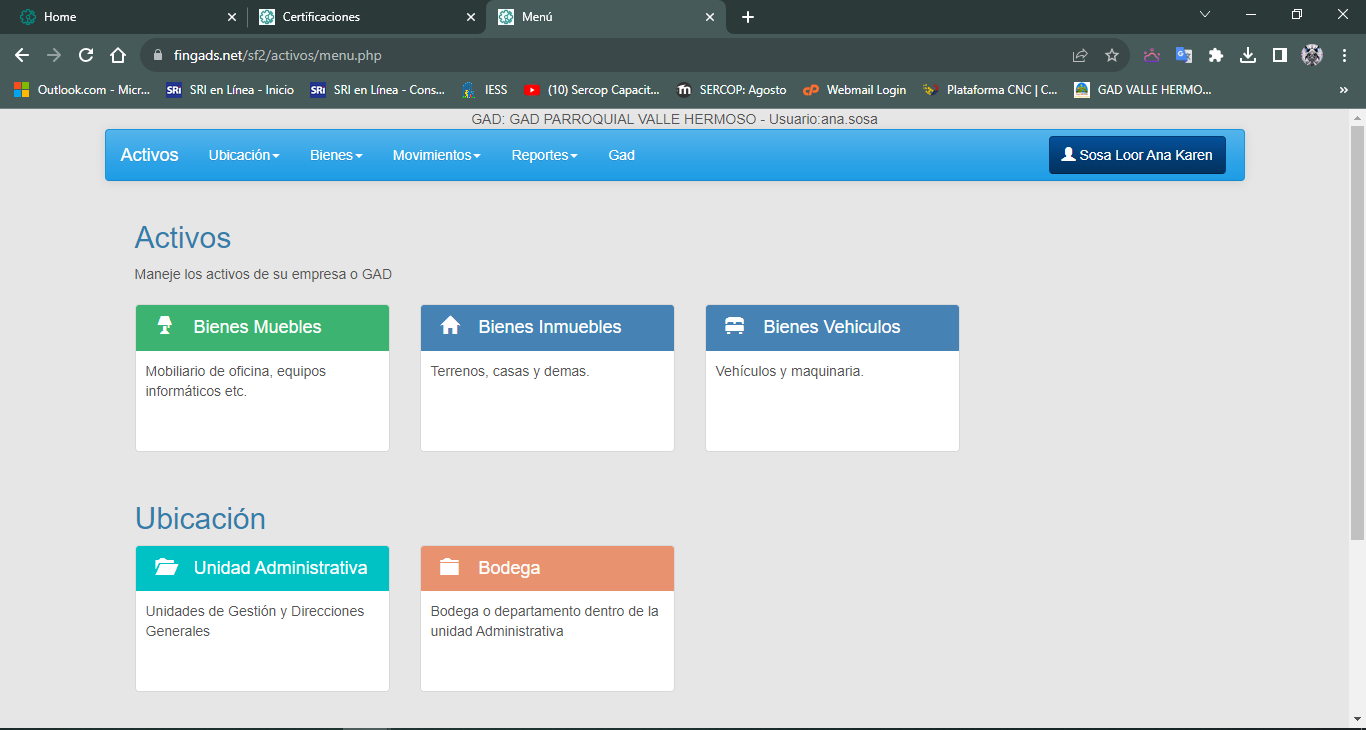Reload the page with browser refresh icon
This screenshot has height=730, width=1366.
86,56
